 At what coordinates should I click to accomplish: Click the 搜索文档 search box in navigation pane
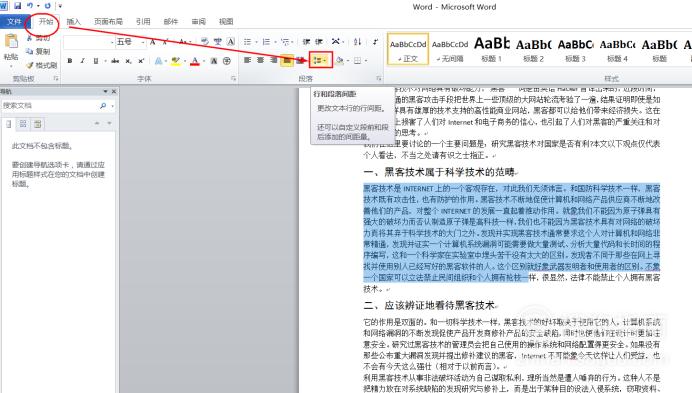pyautogui.click(x=50, y=106)
